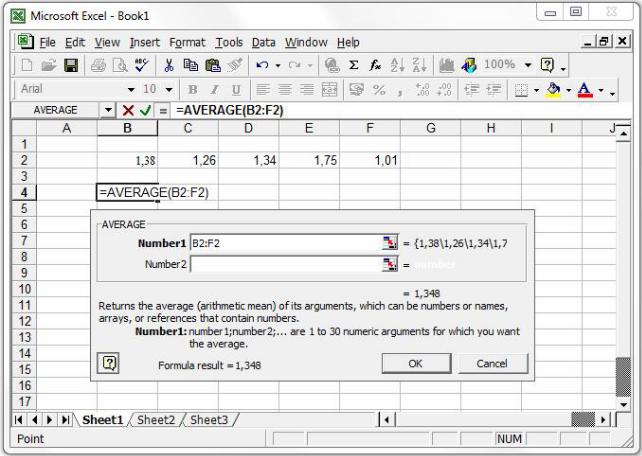Image resolution: width=642 pixels, height=456 pixels.
Task: Click Increase Decimal icon
Action: pos(422,90)
